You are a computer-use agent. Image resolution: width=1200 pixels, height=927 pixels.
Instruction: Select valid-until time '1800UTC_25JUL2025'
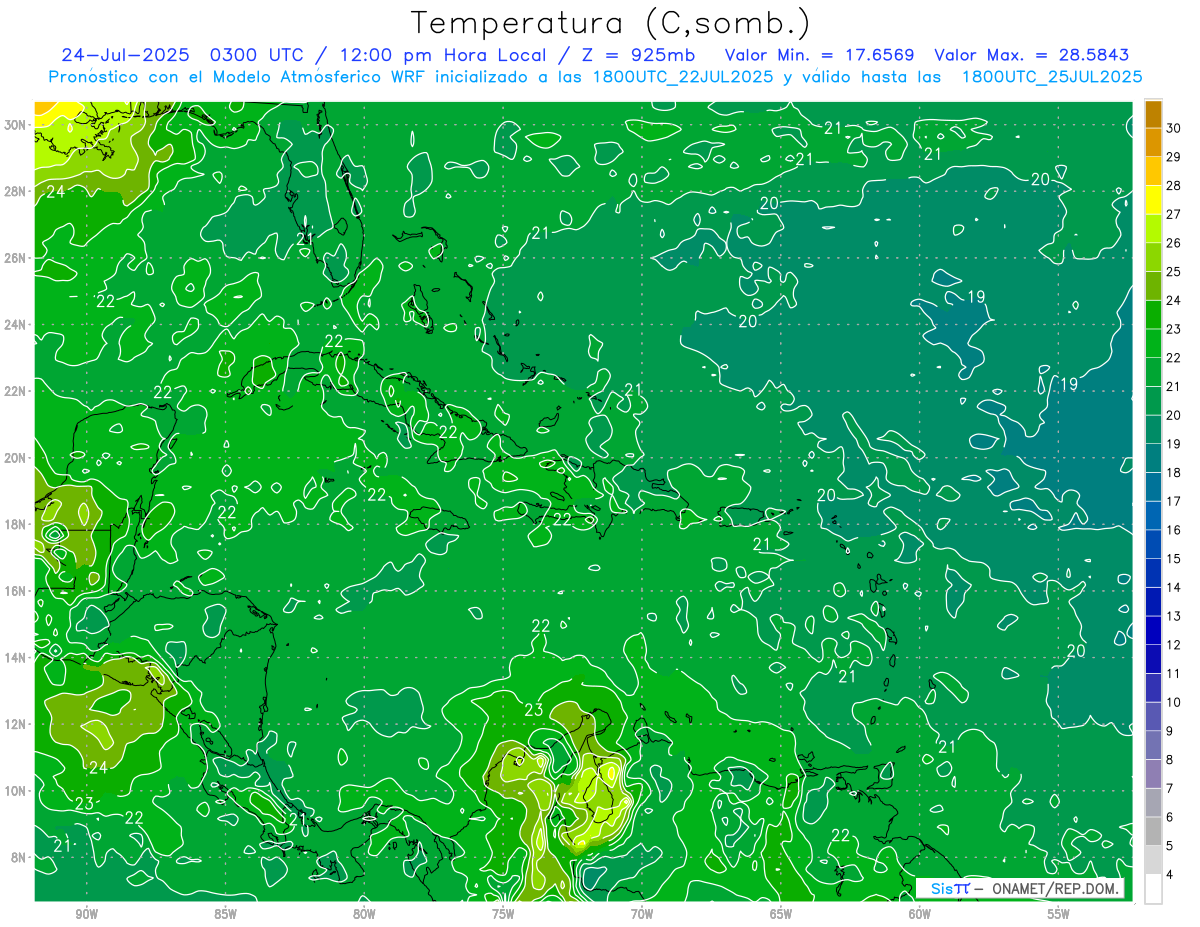(x=1052, y=77)
